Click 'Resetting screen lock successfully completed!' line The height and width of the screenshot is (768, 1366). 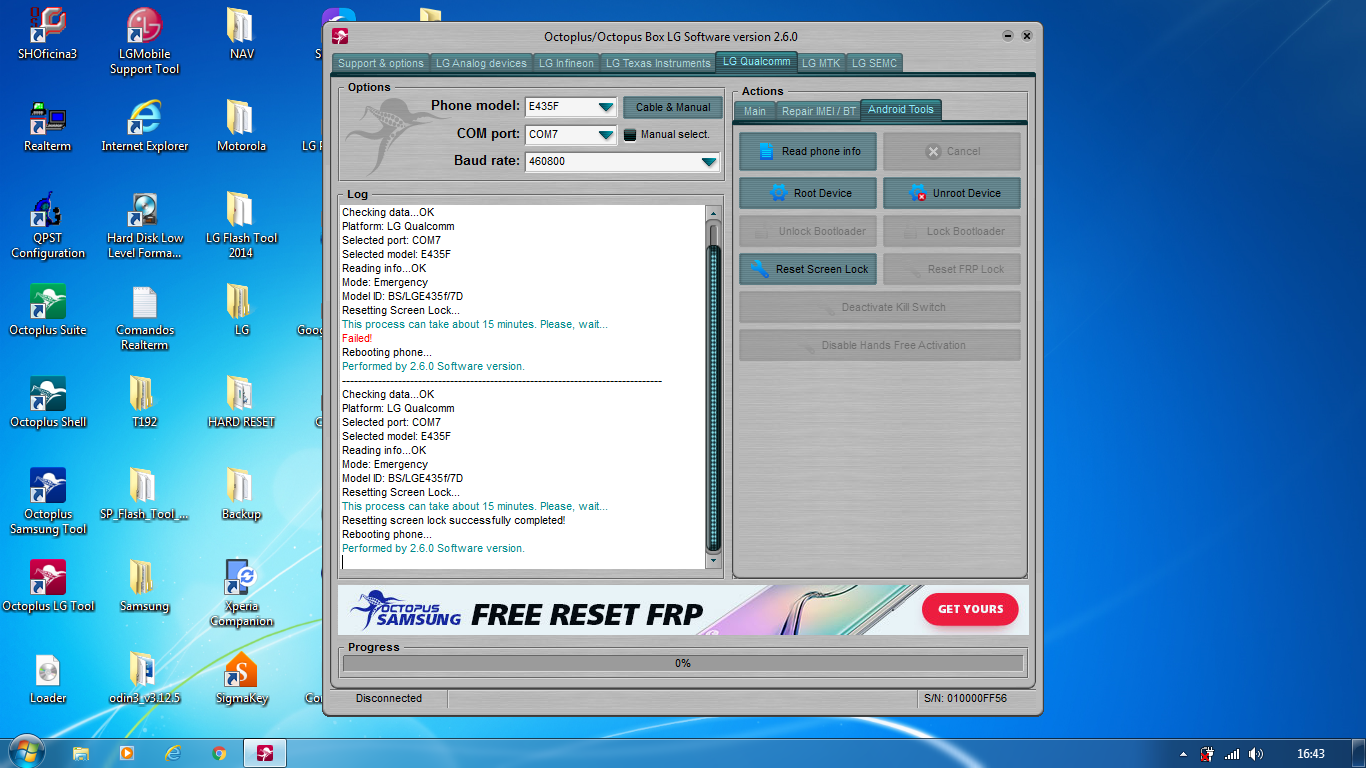453,520
